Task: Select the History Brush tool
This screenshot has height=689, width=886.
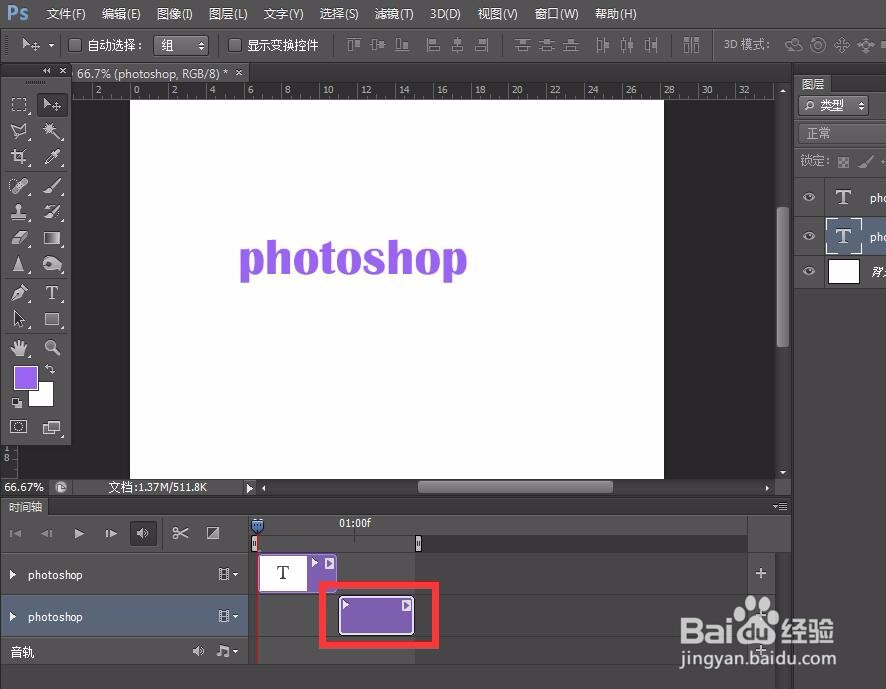Action: point(52,212)
